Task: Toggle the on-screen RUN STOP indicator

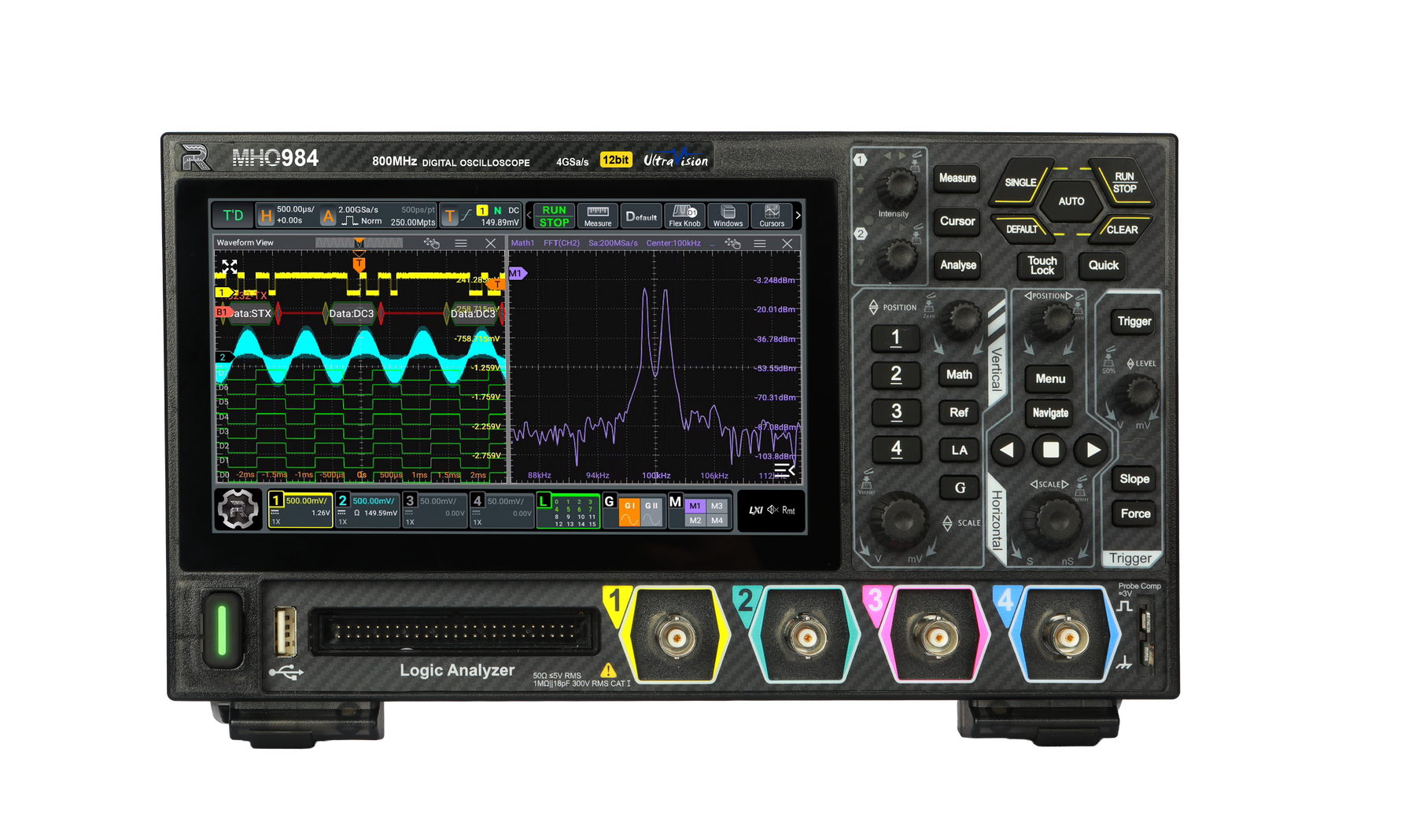Action: [x=554, y=216]
